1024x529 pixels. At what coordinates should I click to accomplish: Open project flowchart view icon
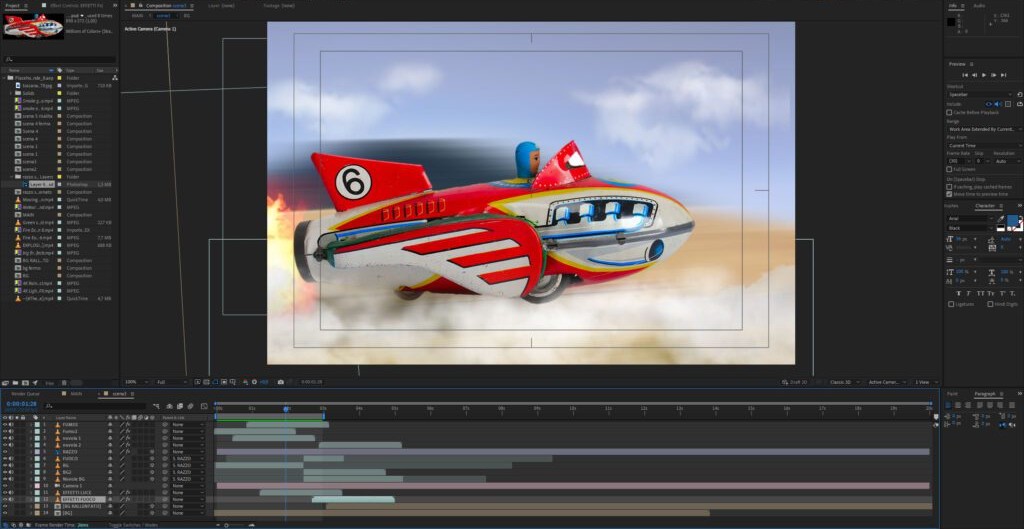(115, 77)
